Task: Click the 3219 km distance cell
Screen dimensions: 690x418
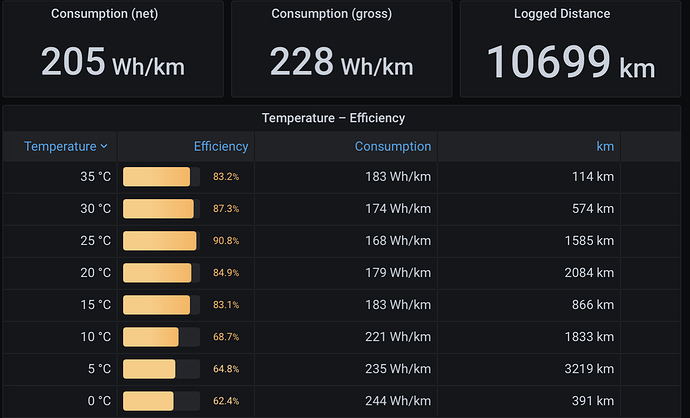Action: 589,369
